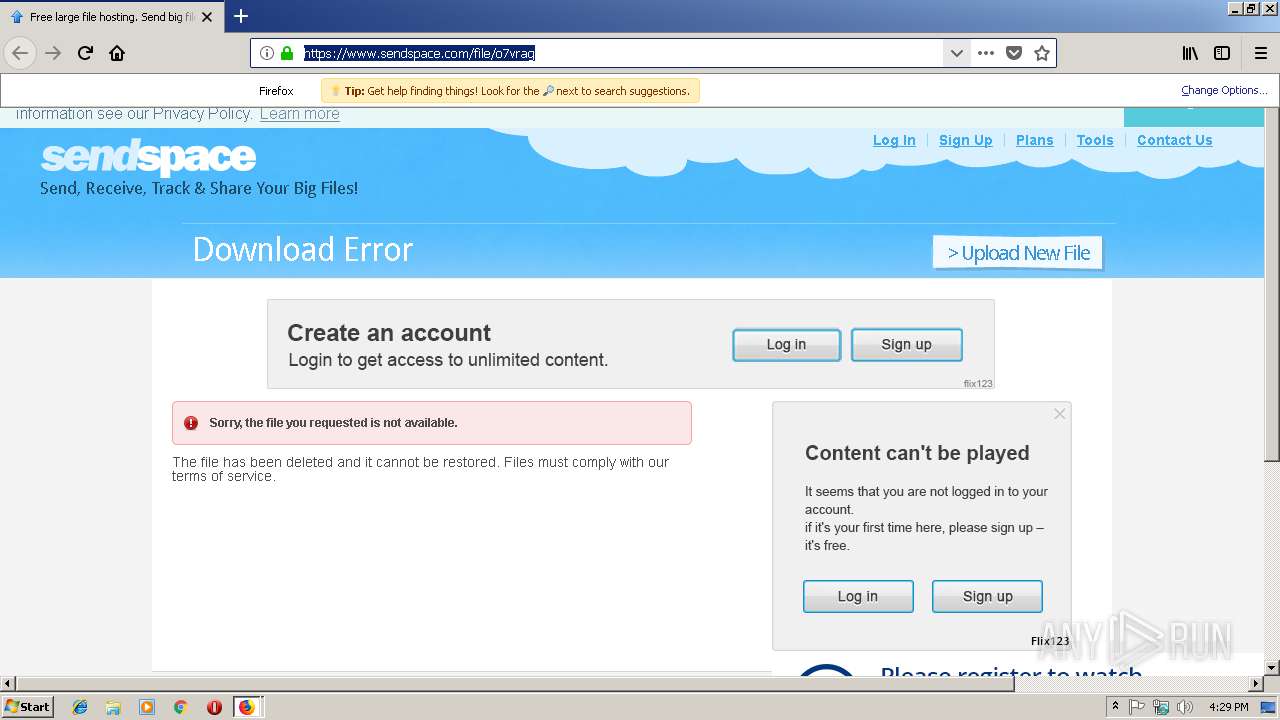The image size is (1280, 720).
Task: Launch Internet Explorer from the taskbar
Action: 80,707
